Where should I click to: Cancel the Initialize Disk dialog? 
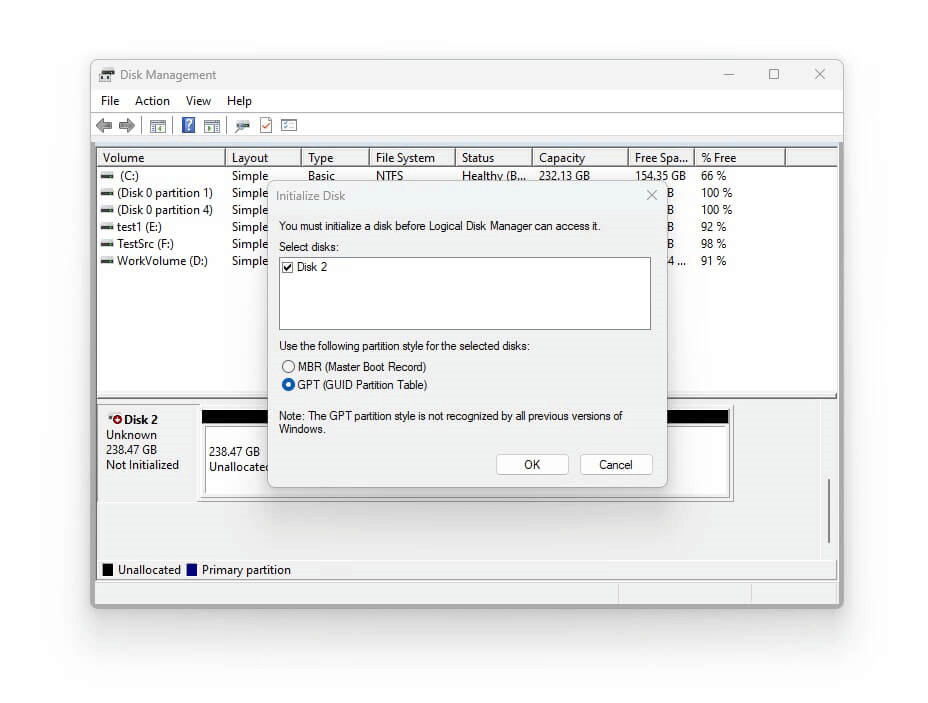point(616,464)
